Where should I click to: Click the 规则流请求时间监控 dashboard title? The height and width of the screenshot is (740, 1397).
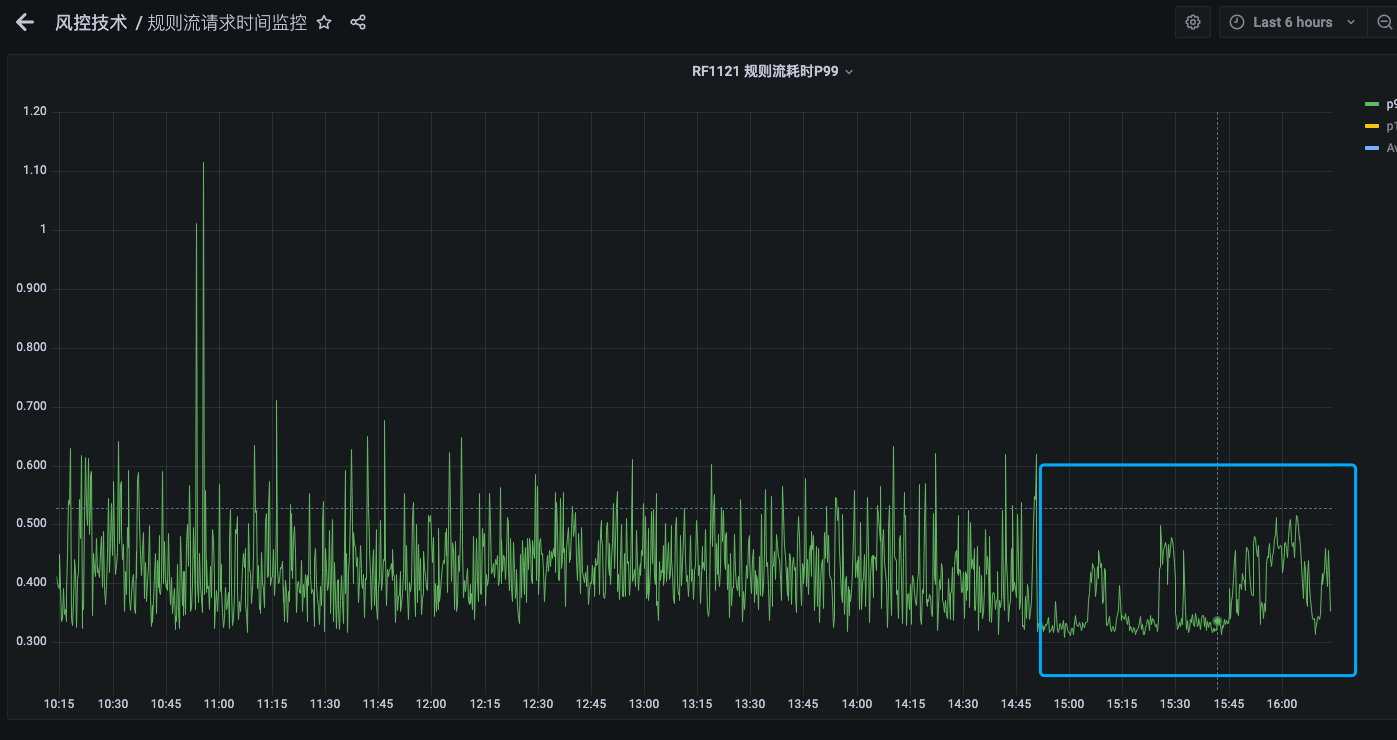pyautogui.click(x=227, y=22)
